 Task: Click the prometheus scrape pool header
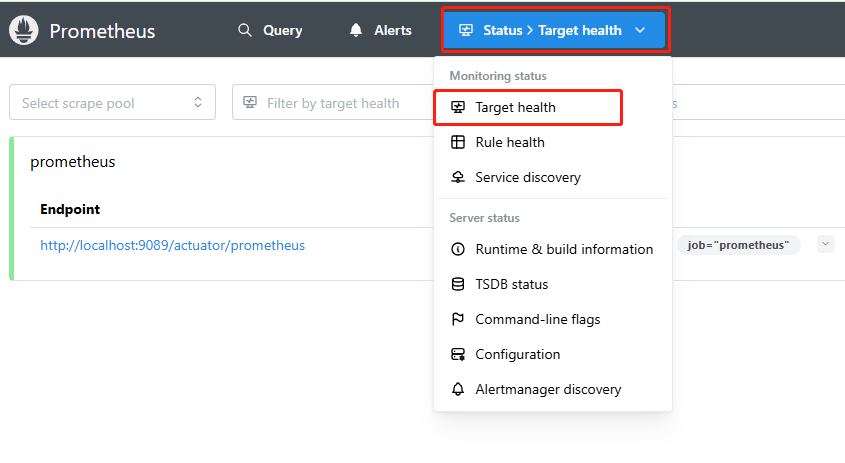72,161
